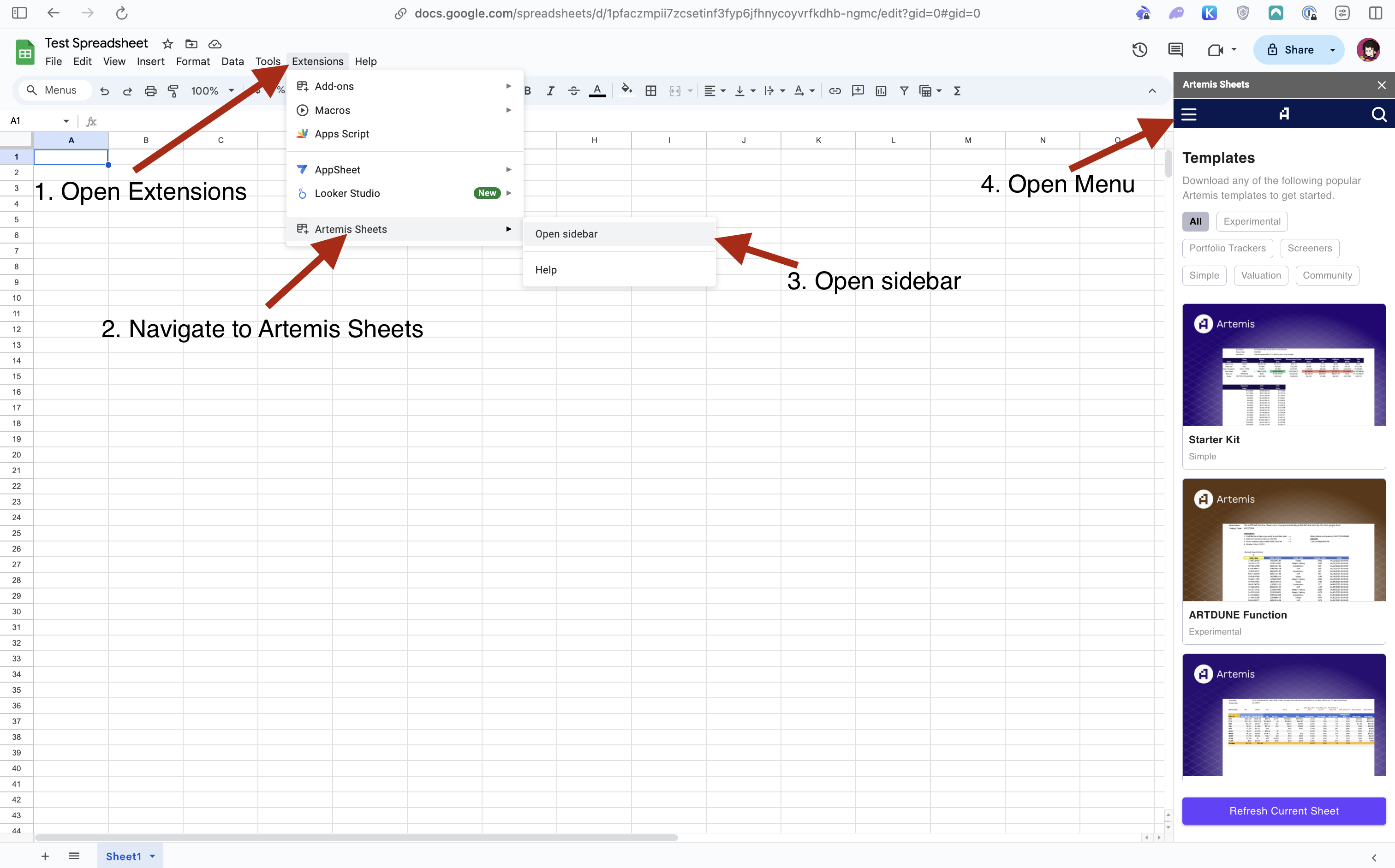
Task: Click the Meet camera icon
Action: (1215, 50)
